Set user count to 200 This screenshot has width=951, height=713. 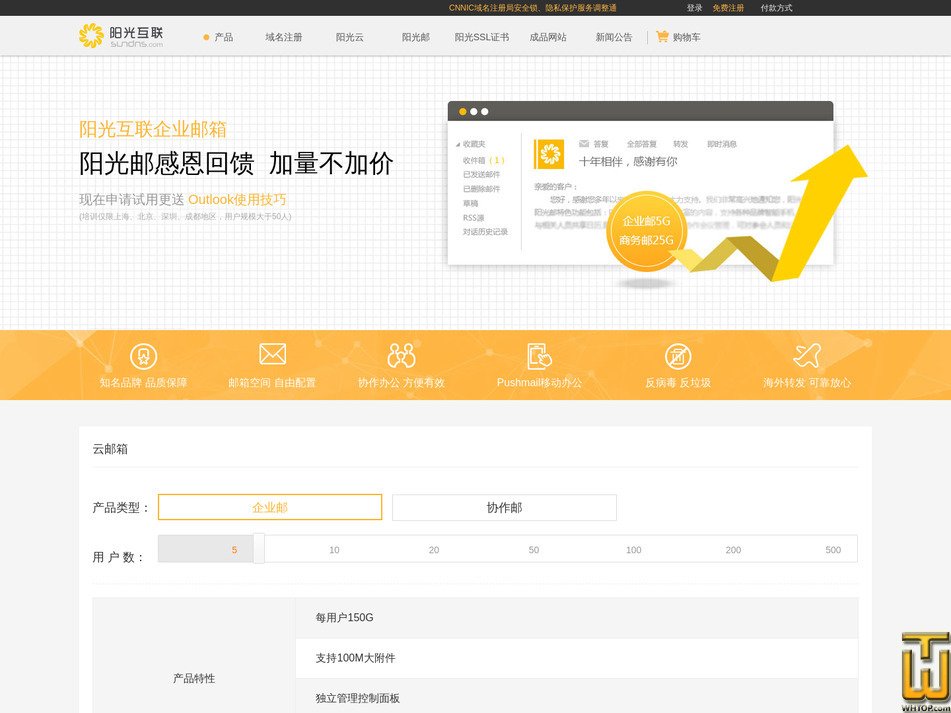733,550
